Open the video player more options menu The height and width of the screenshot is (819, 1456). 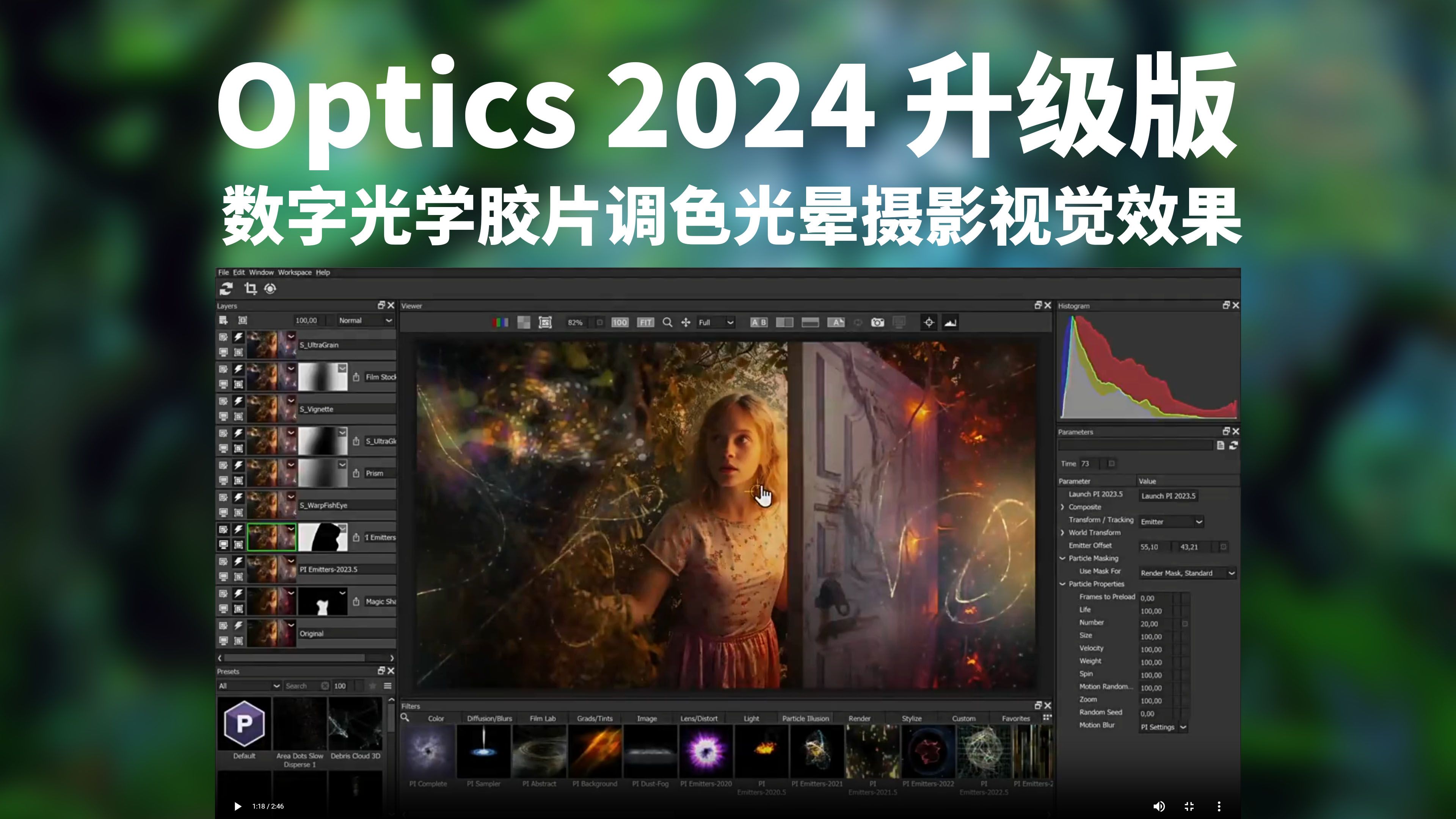pyautogui.click(x=1219, y=806)
